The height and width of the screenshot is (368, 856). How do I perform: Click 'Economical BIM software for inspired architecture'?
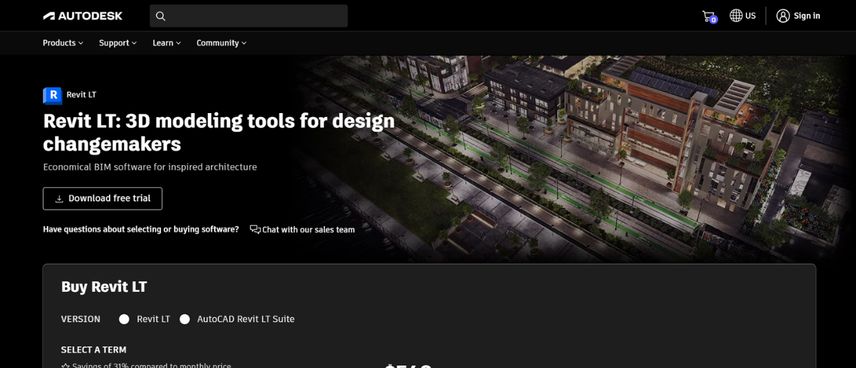[150, 167]
